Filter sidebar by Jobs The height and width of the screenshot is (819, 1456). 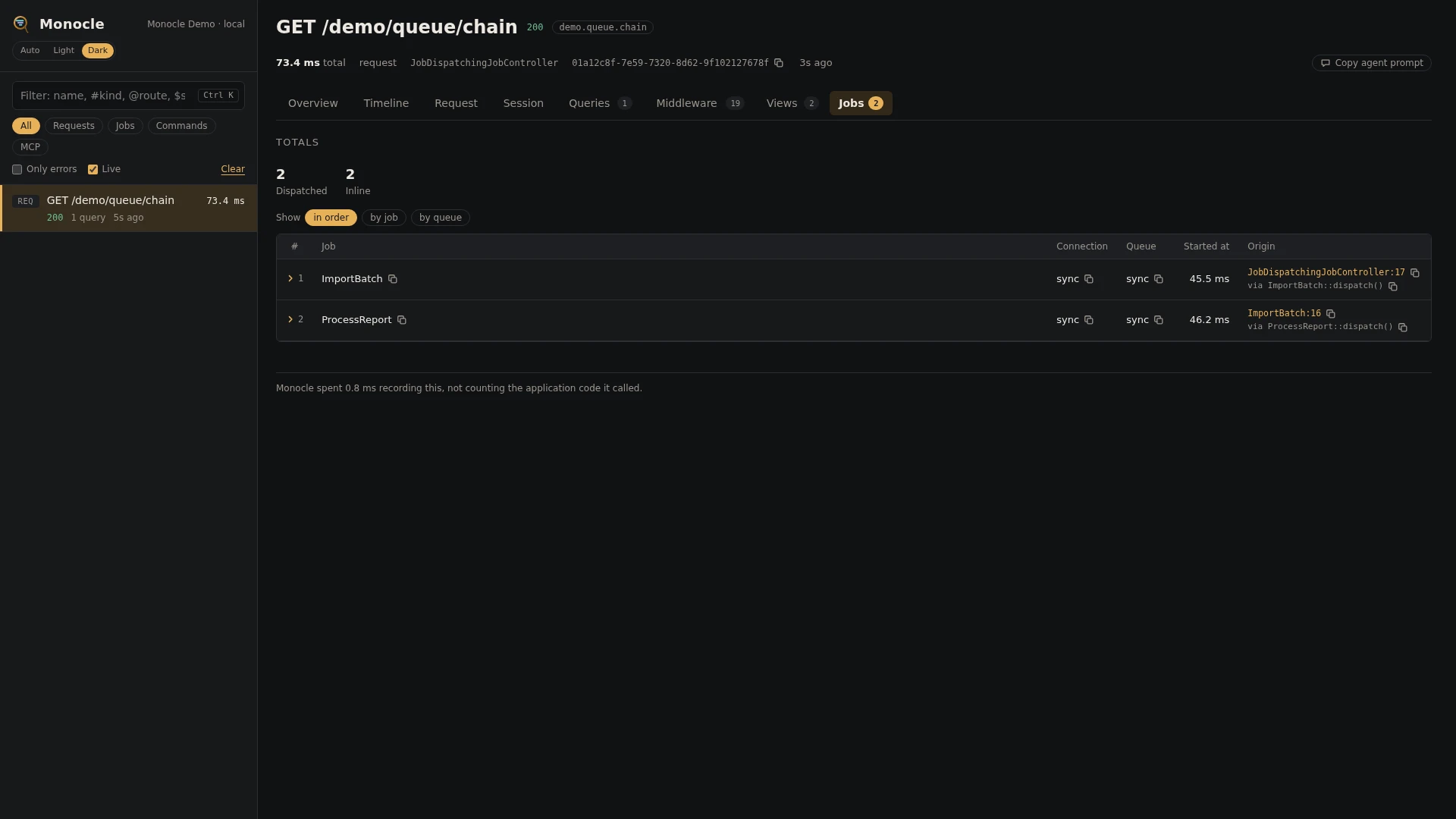click(125, 126)
